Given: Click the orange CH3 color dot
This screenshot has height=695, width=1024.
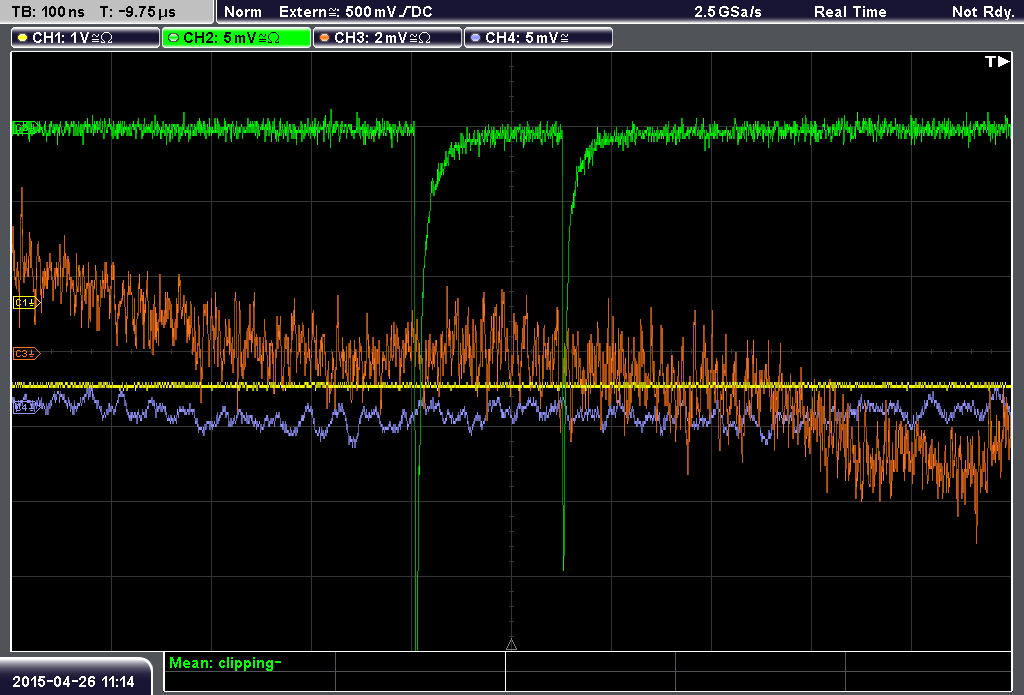Looking at the screenshot, I should (x=324, y=38).
